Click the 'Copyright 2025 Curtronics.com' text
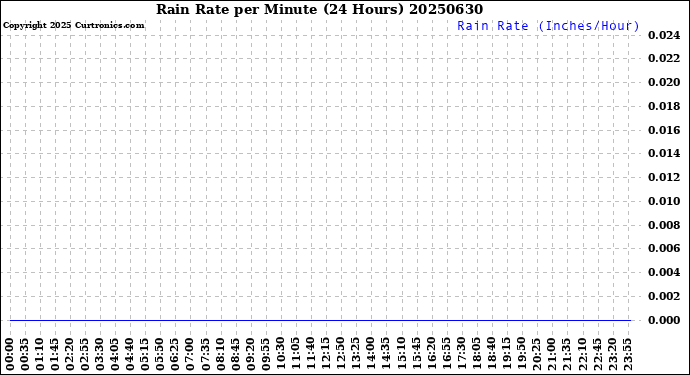 (x=73, y=26)
